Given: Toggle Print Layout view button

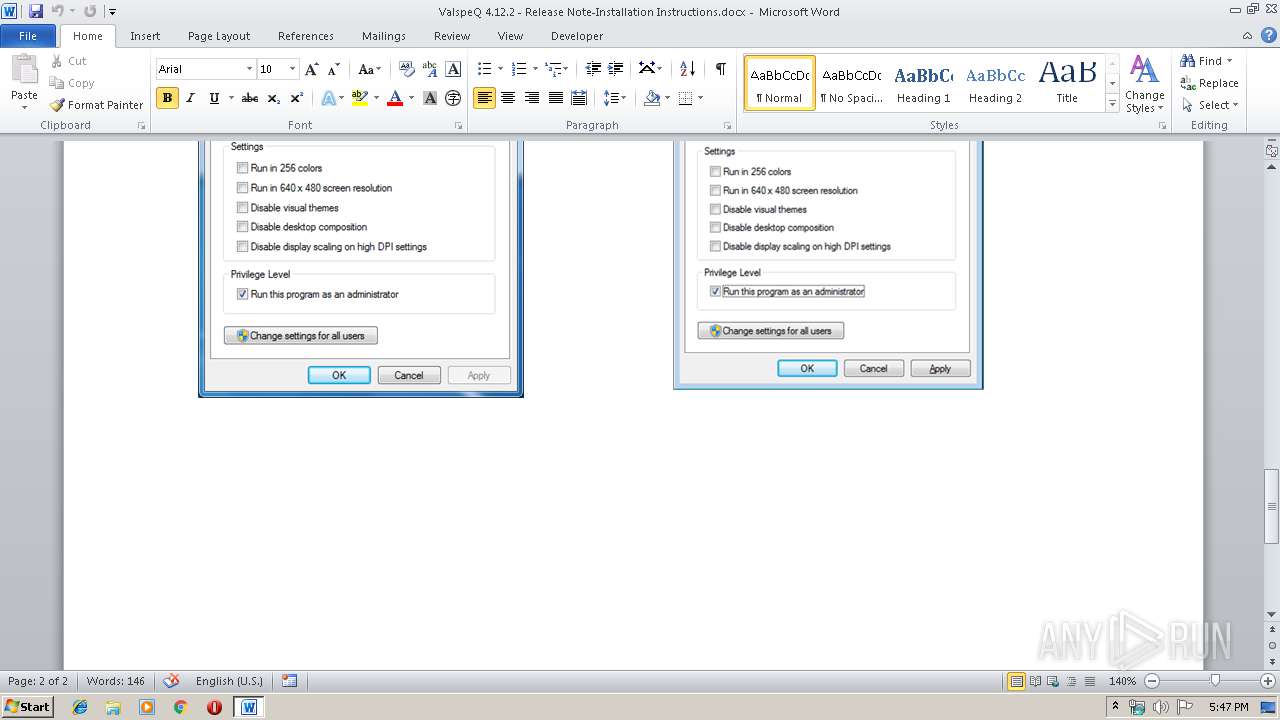Looking at the screenshot, I should (x=1016, y=681).
